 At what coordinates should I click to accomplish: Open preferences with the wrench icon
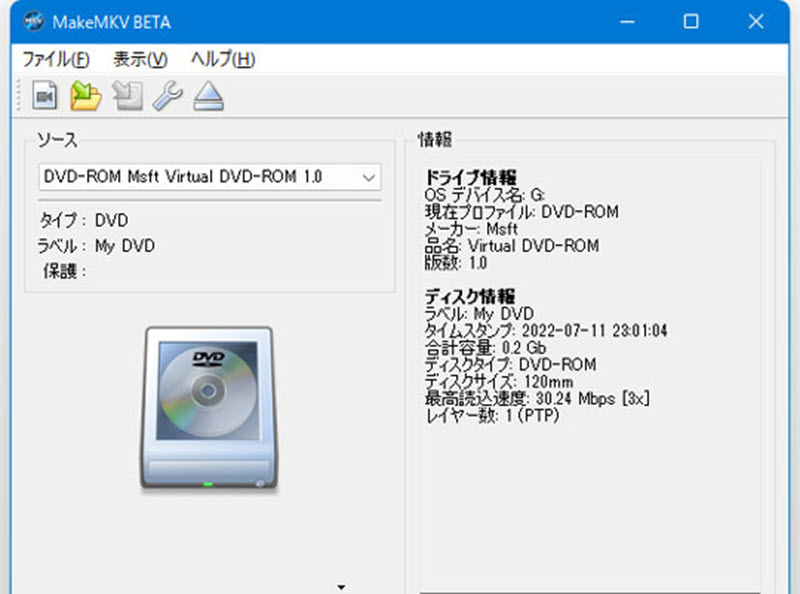pyautogui.click(x=167, y=96)
